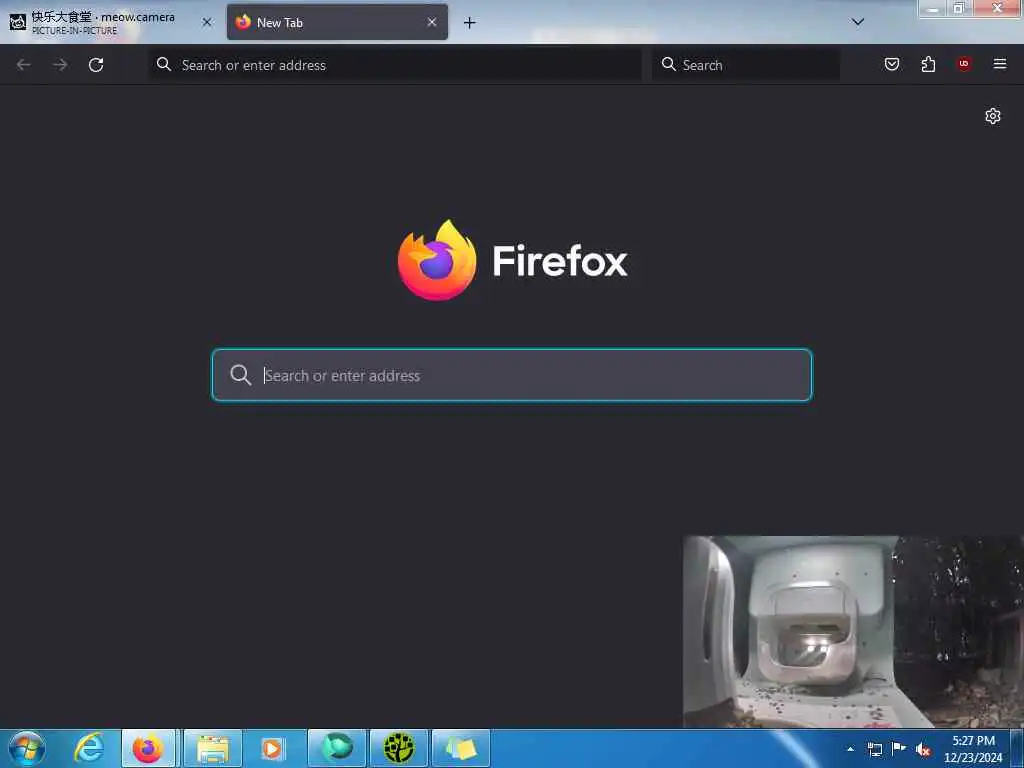Open the yellow sticky notes taskbar icon
The width and height of the screenshot is (1024, 768).
tap(461, 748)
